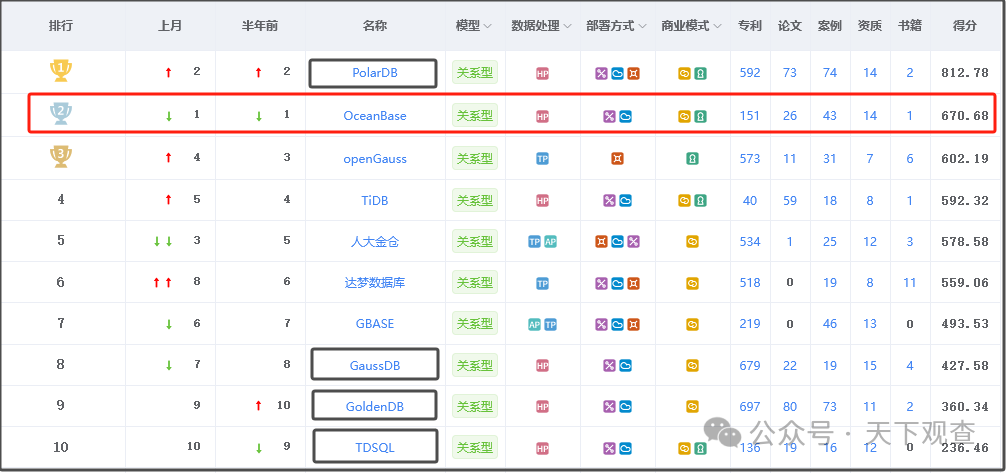This screenshot has height=473, width=1007.
Task: Click the TP icon in openGauss row
Action: point(542,159)
